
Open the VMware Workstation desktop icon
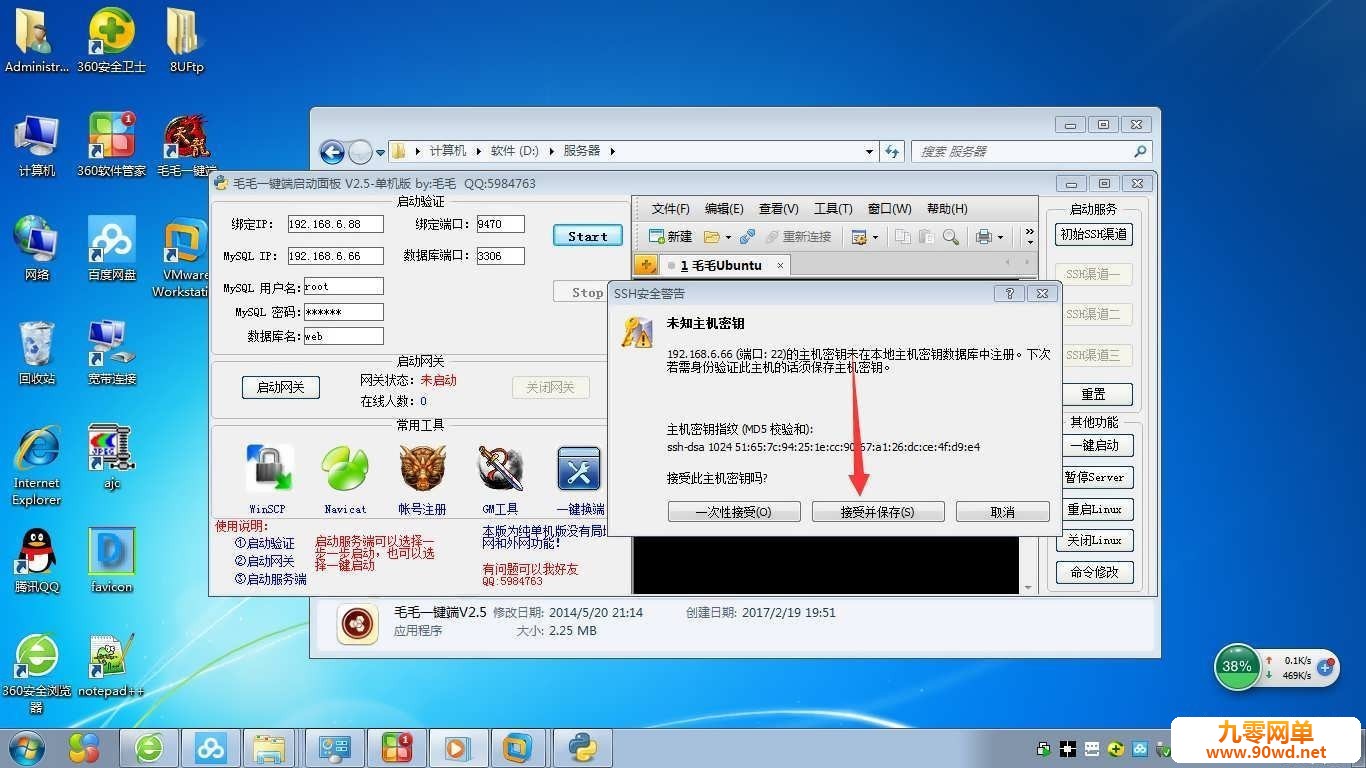click(186, 257)
